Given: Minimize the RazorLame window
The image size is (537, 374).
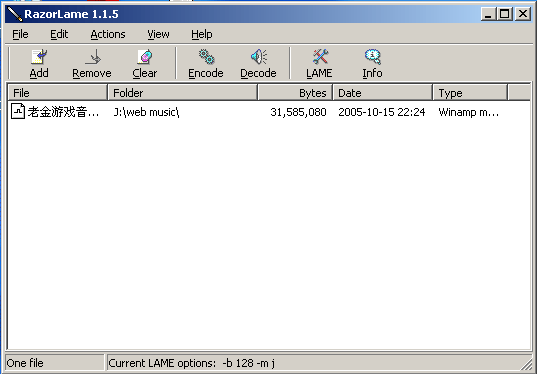Looking at the screenshot, I should pos(488,14).
